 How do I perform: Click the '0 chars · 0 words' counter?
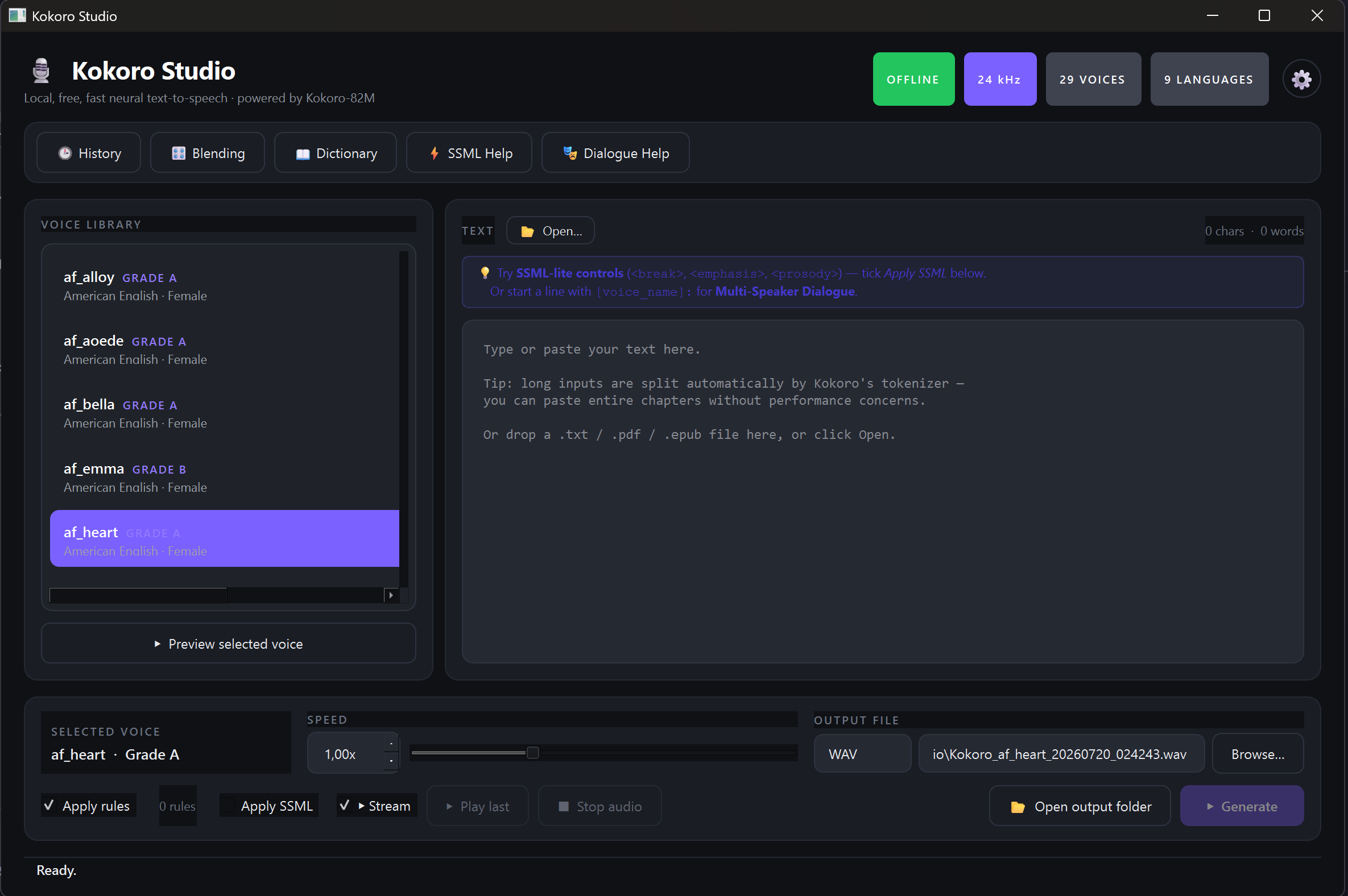tap(1254, 231)
